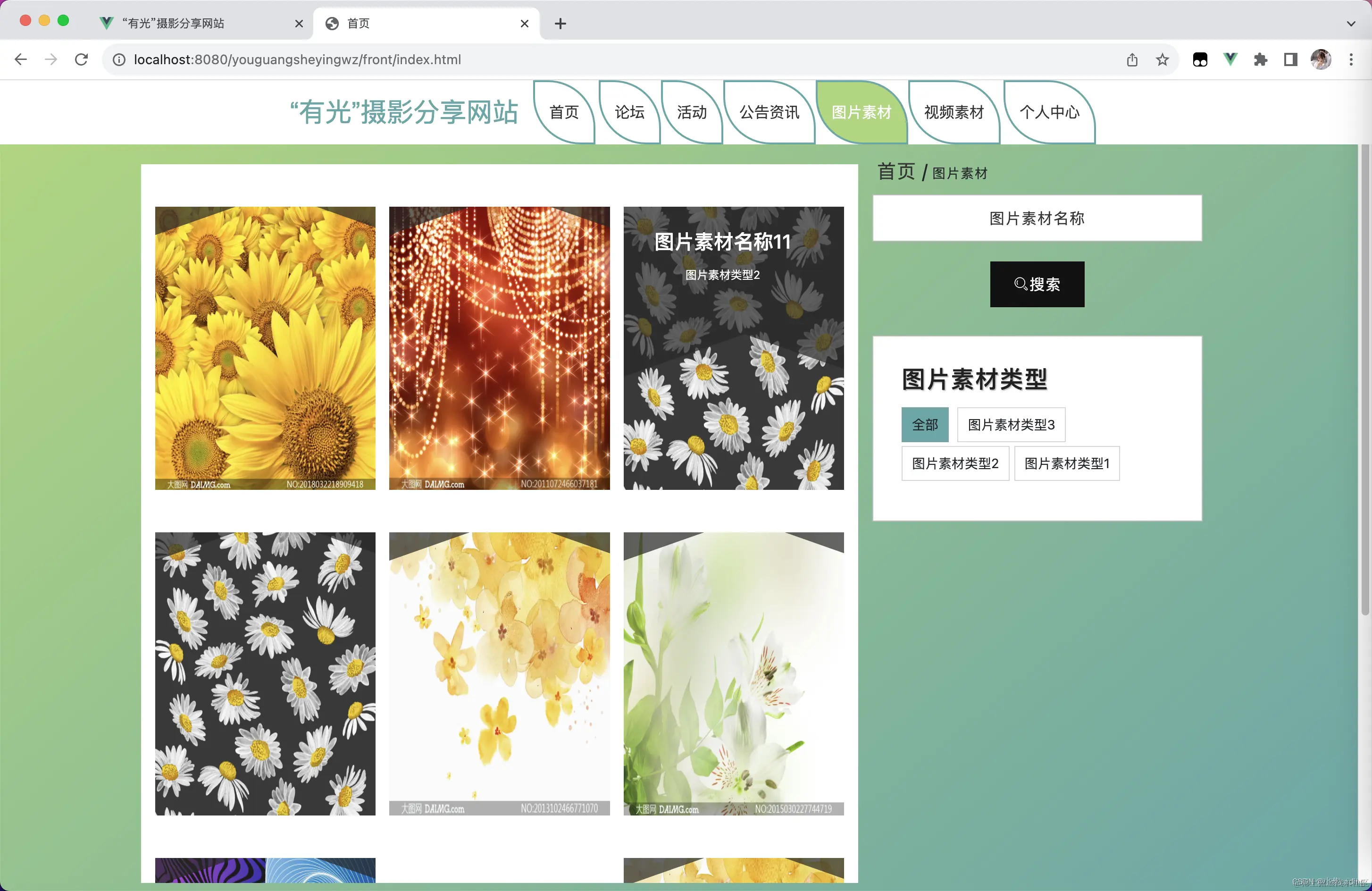
Task: Click the 图片素材名称 search input field
Action: (x=1037, y=218)
